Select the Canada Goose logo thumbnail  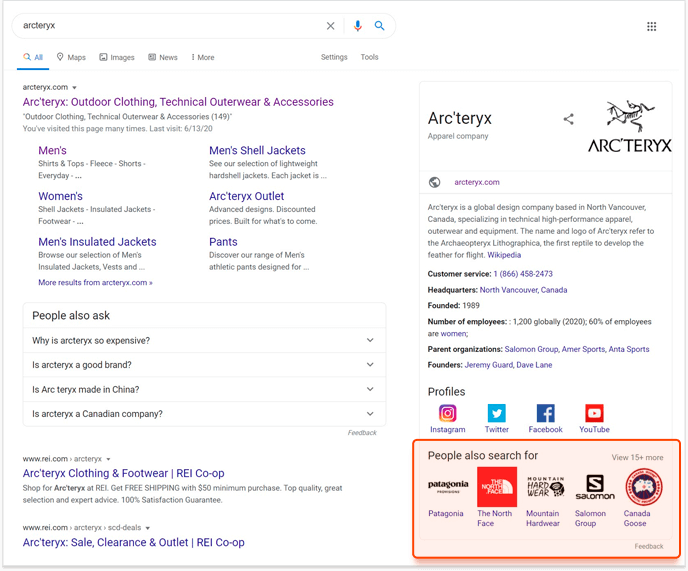[x=644, y=487]
